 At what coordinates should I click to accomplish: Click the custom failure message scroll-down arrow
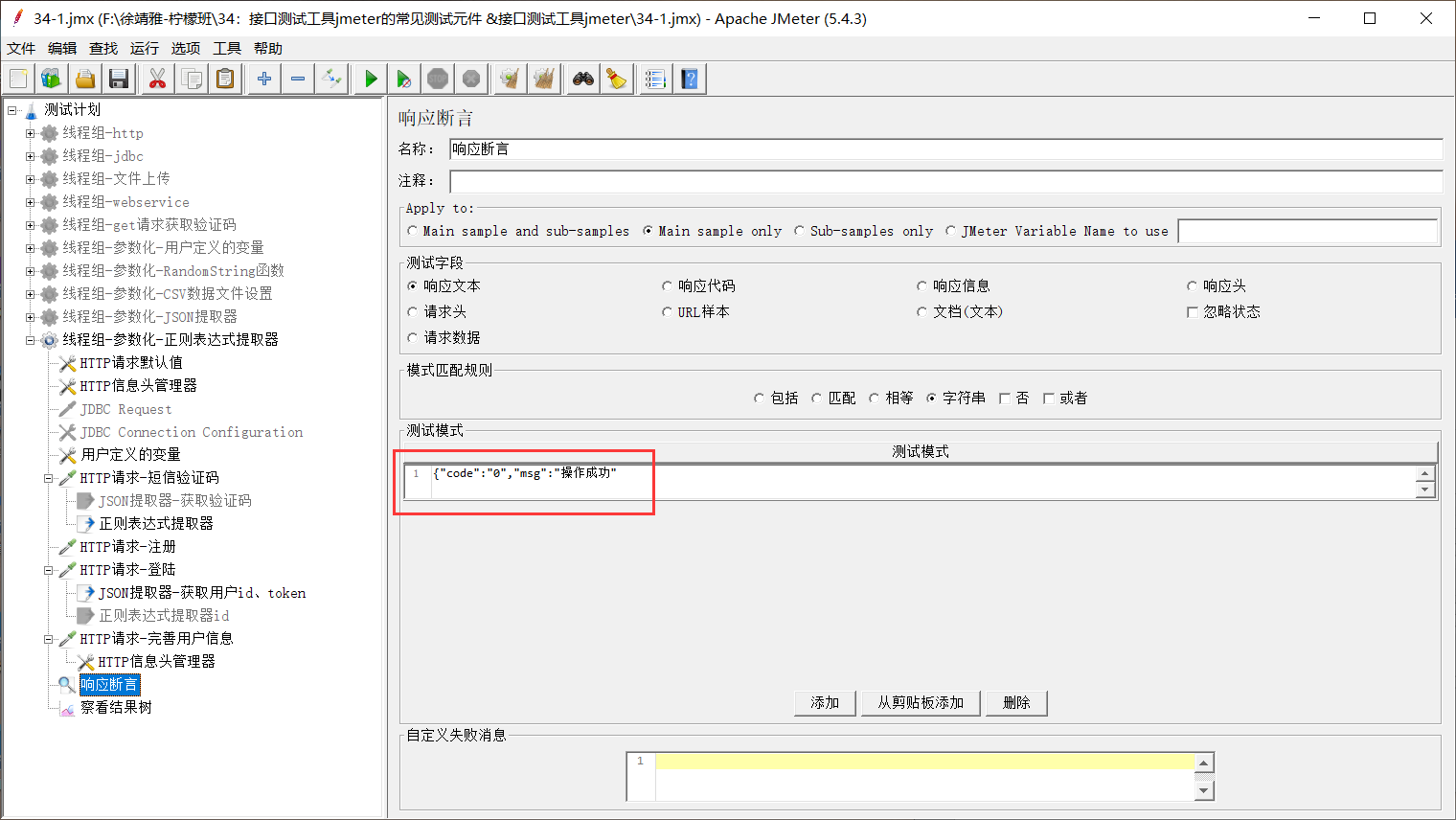click(1205, 791)
